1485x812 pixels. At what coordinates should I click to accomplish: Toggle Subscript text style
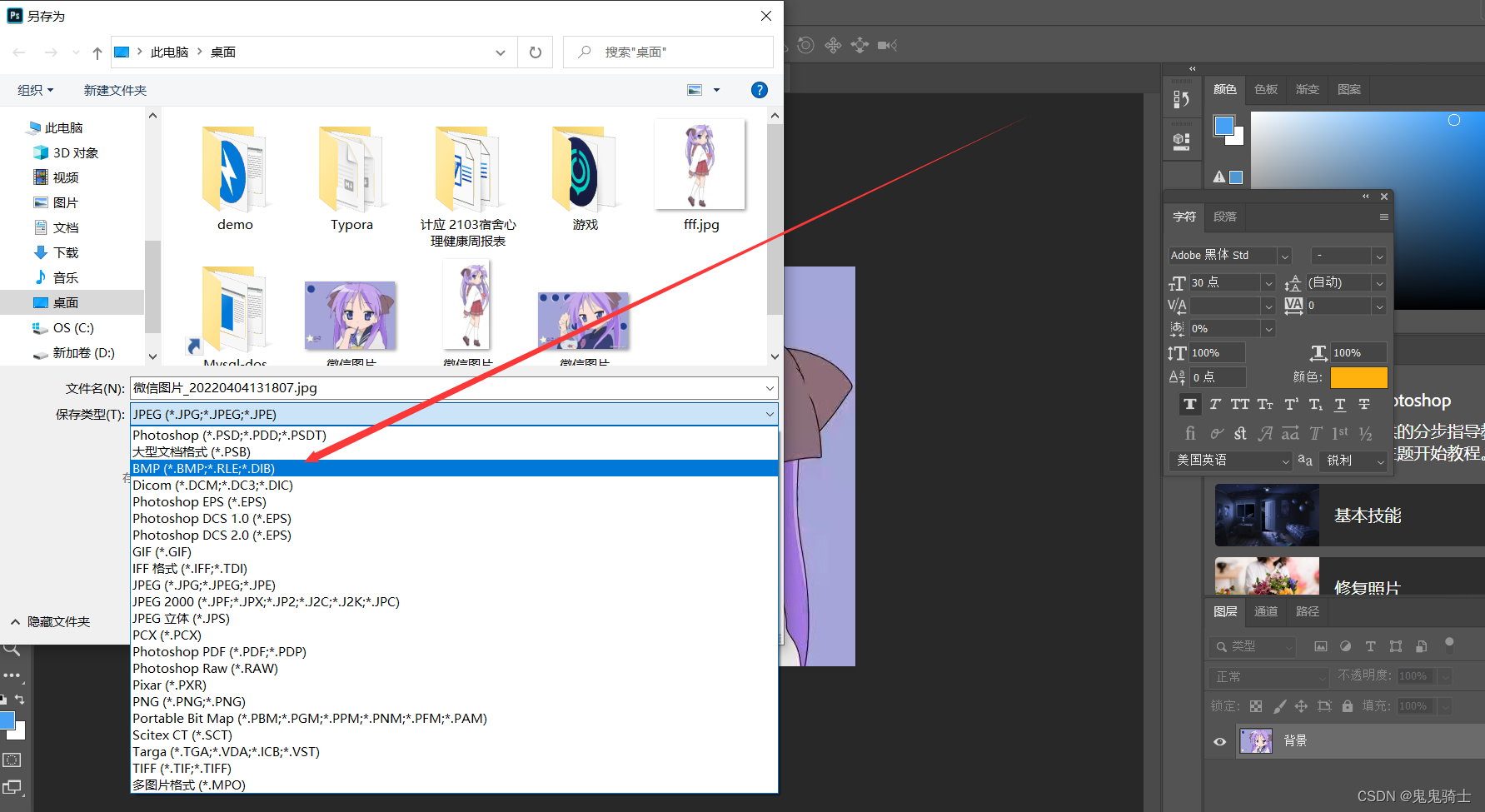(x=1315, y=405)
